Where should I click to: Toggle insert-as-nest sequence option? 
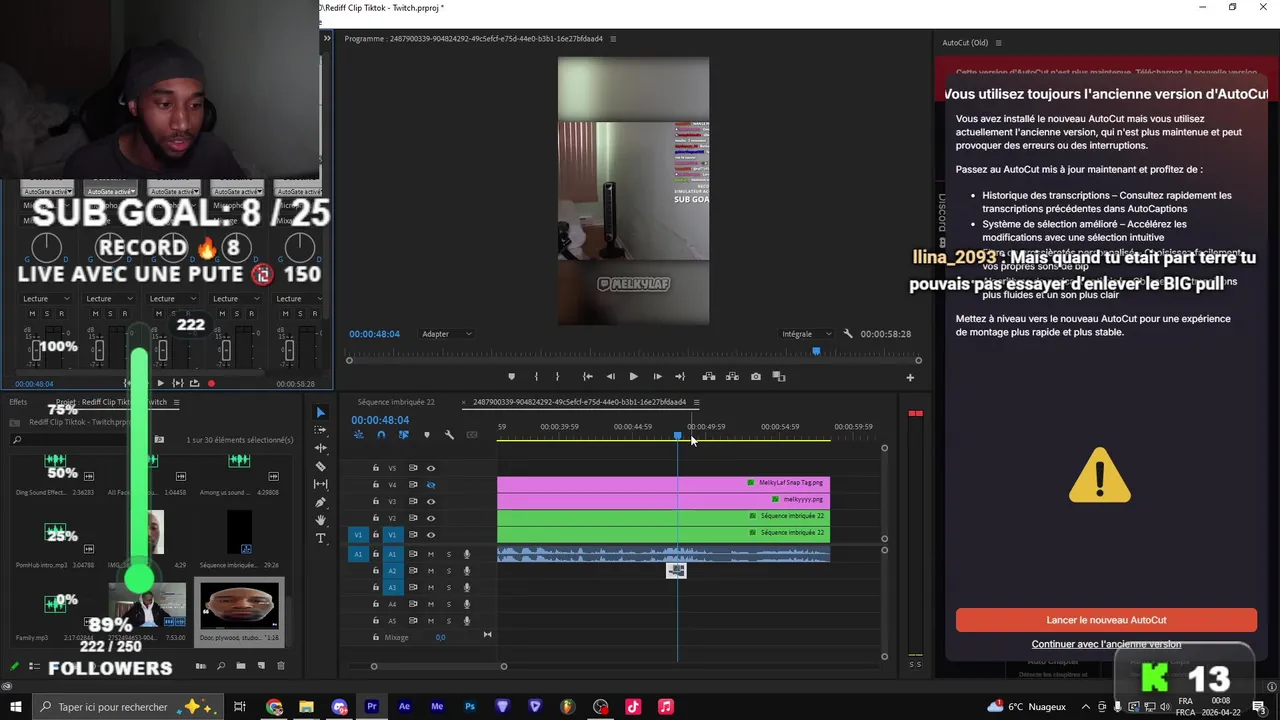coord(359,435)
